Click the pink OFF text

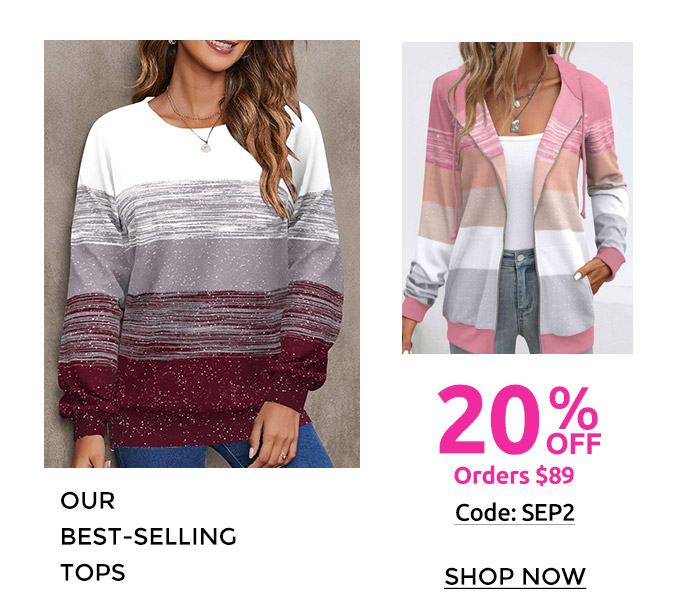click(574, 444)
